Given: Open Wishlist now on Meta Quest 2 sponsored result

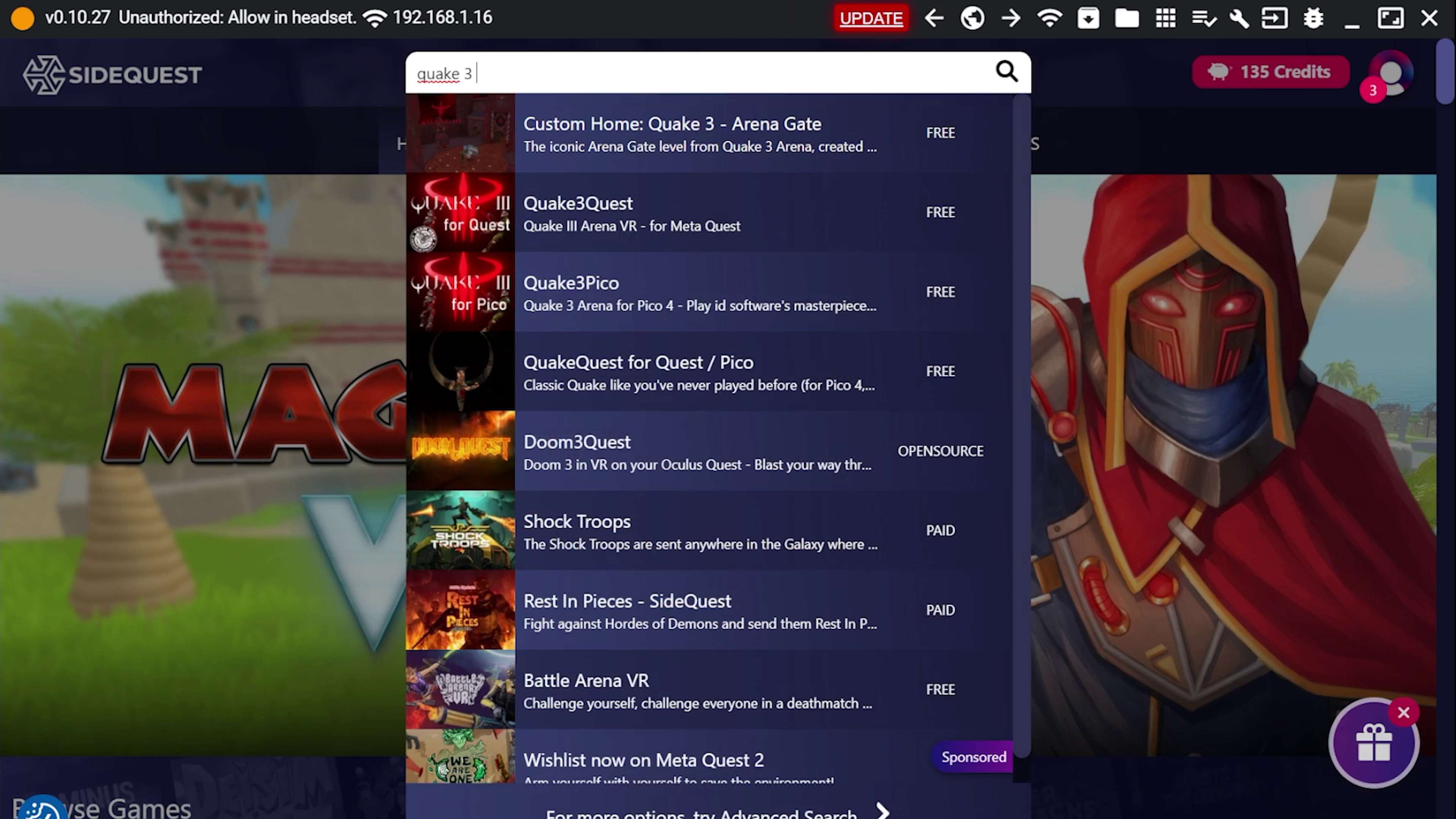Looking at the screenshot, I should [709, 756].
